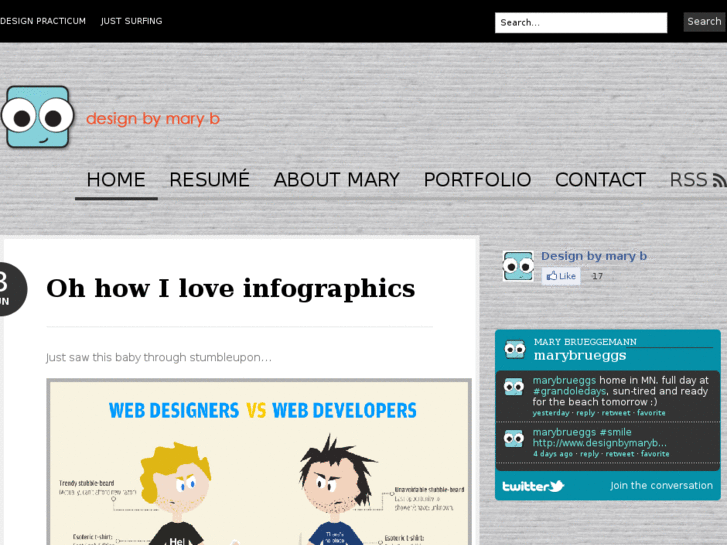727x545 pixels.
Task: Click 'reply' on the 4 days ago tweet
Action: tap(589, 454)
